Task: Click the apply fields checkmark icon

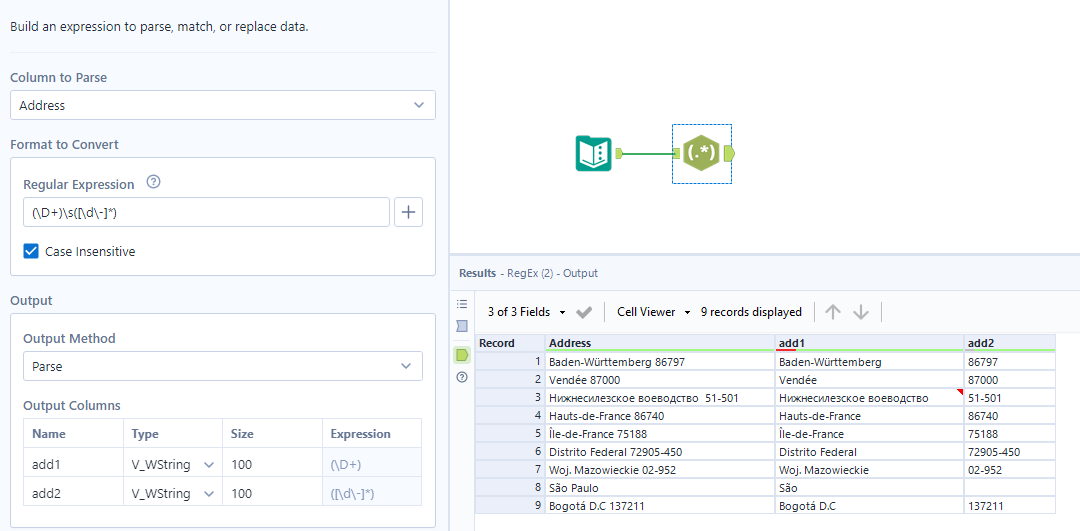Action: coord(585,312)
